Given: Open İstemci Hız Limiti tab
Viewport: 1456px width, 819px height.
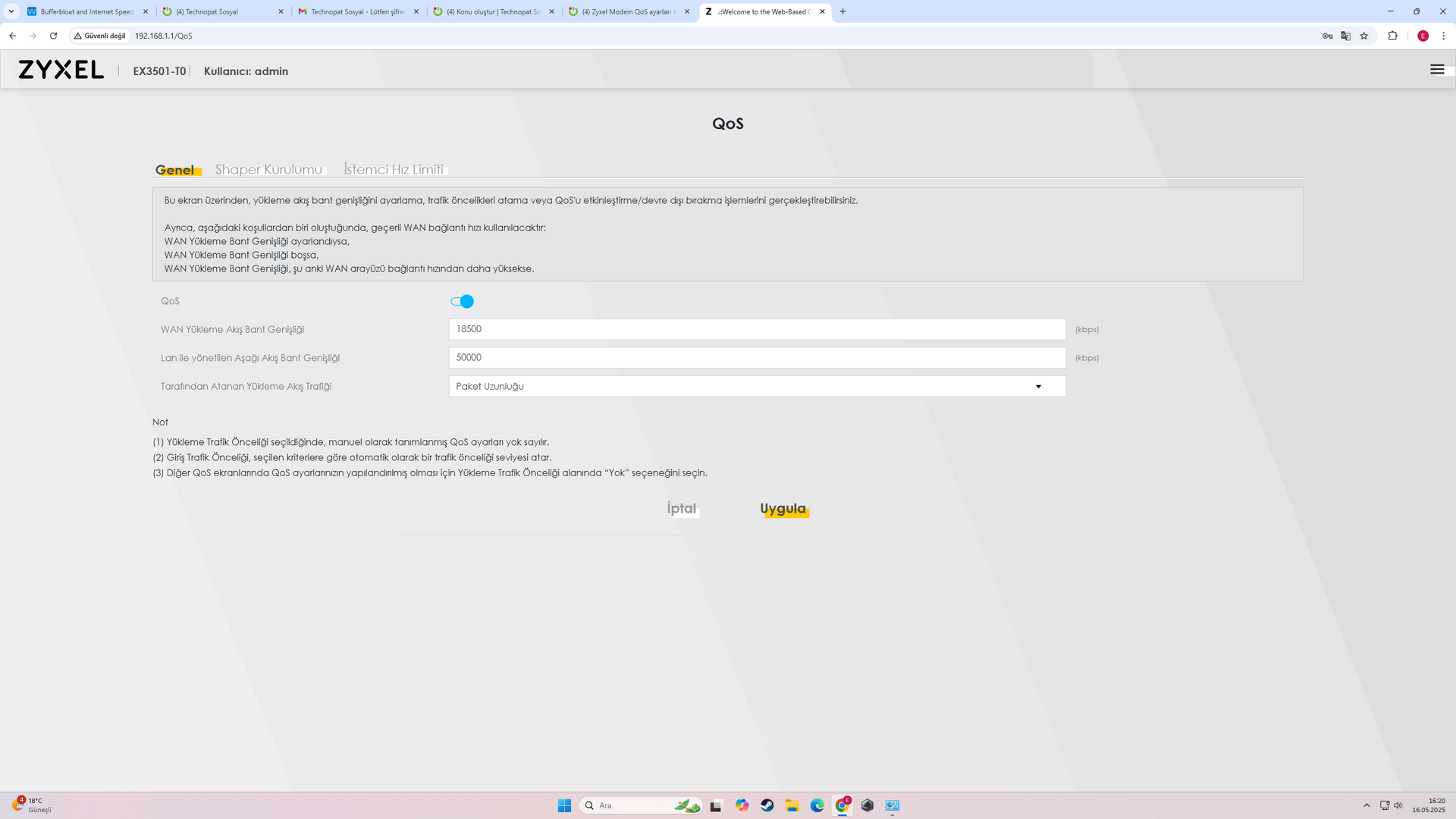Looking at the screenshot, I should coord(394,169).
